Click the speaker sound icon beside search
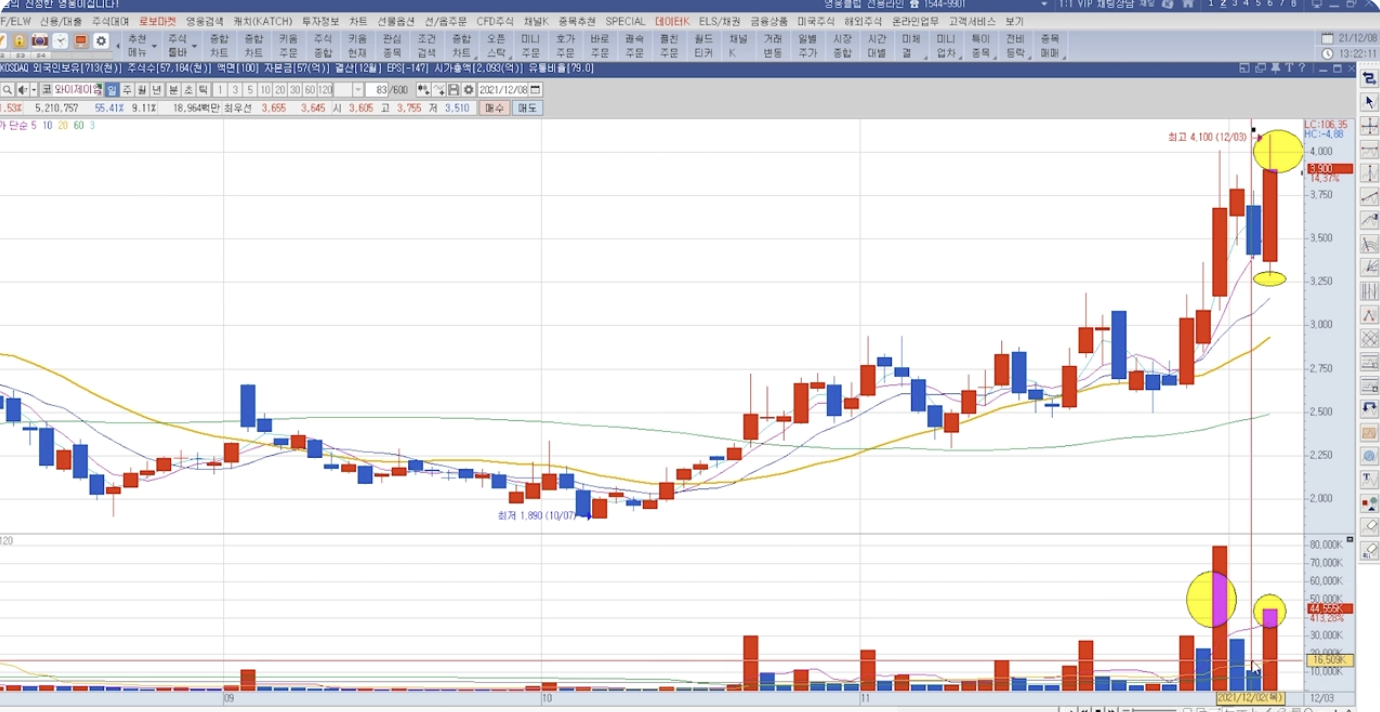Screen dimensions: 1380x712 tap(22, 90)
